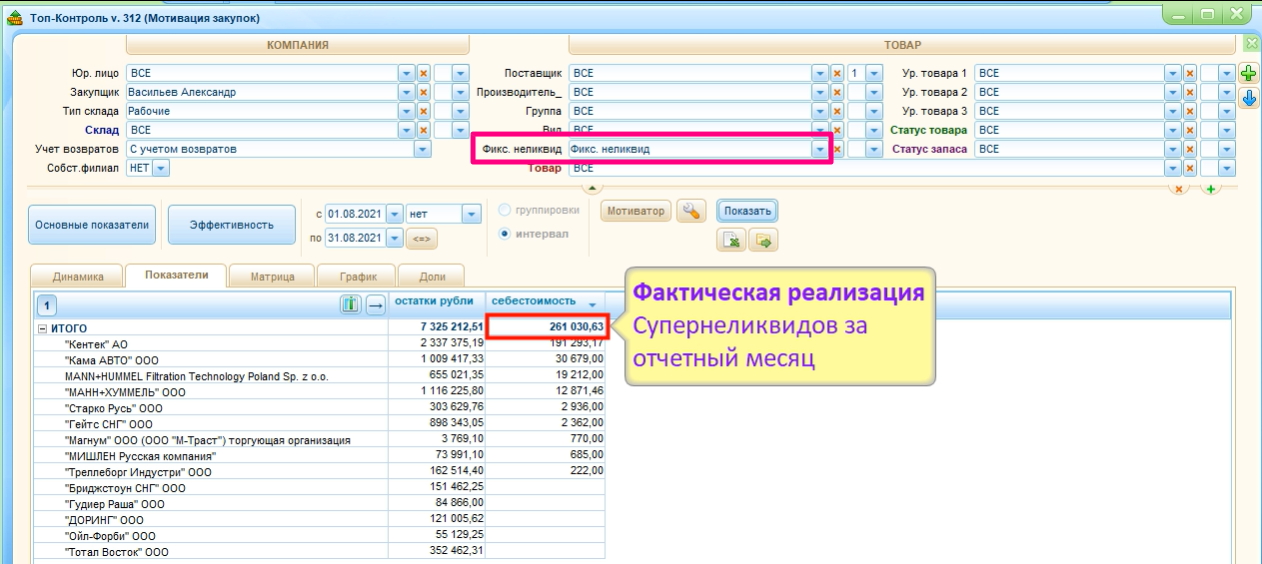Select the "Кентек" АО row
The height and width of the screenshot is (564, 1262).
pyautogui.click(x=319, y=344)
